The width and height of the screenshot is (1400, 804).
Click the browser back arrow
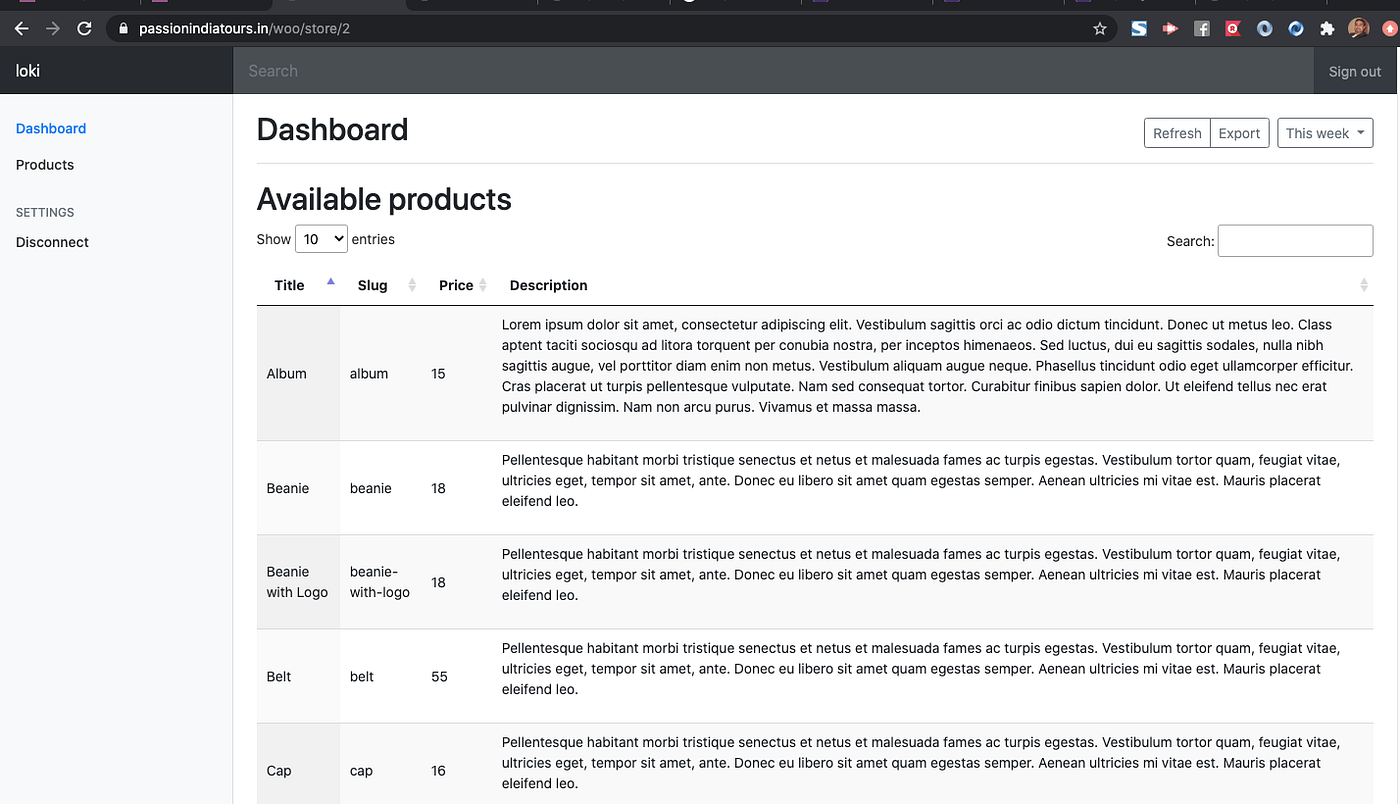21,29
